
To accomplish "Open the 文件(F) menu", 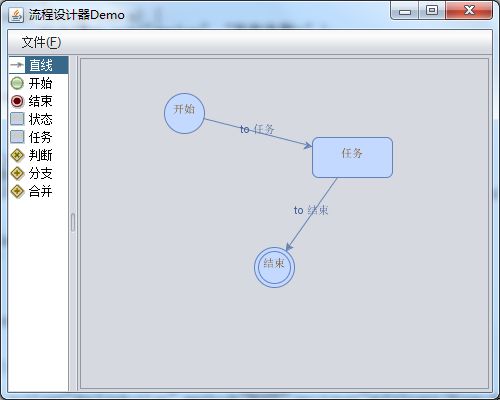I will click(41, 42).
